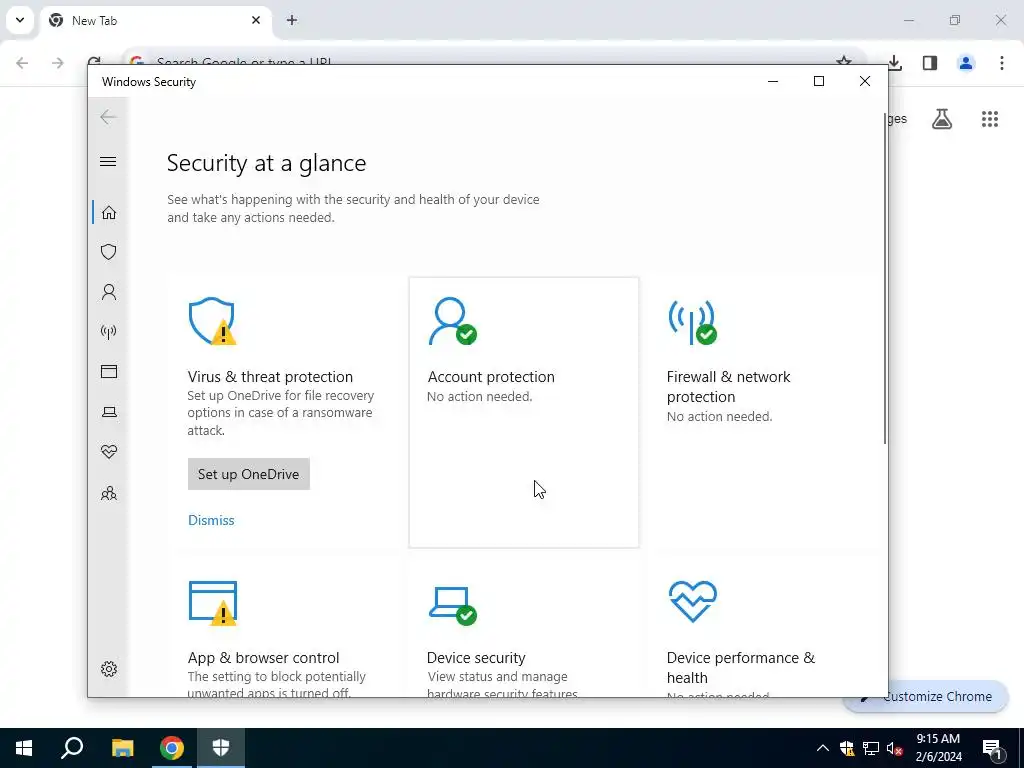Click the App & browser control tile icon
This screenshot has width=1024, height=768.
coord(212,602)
